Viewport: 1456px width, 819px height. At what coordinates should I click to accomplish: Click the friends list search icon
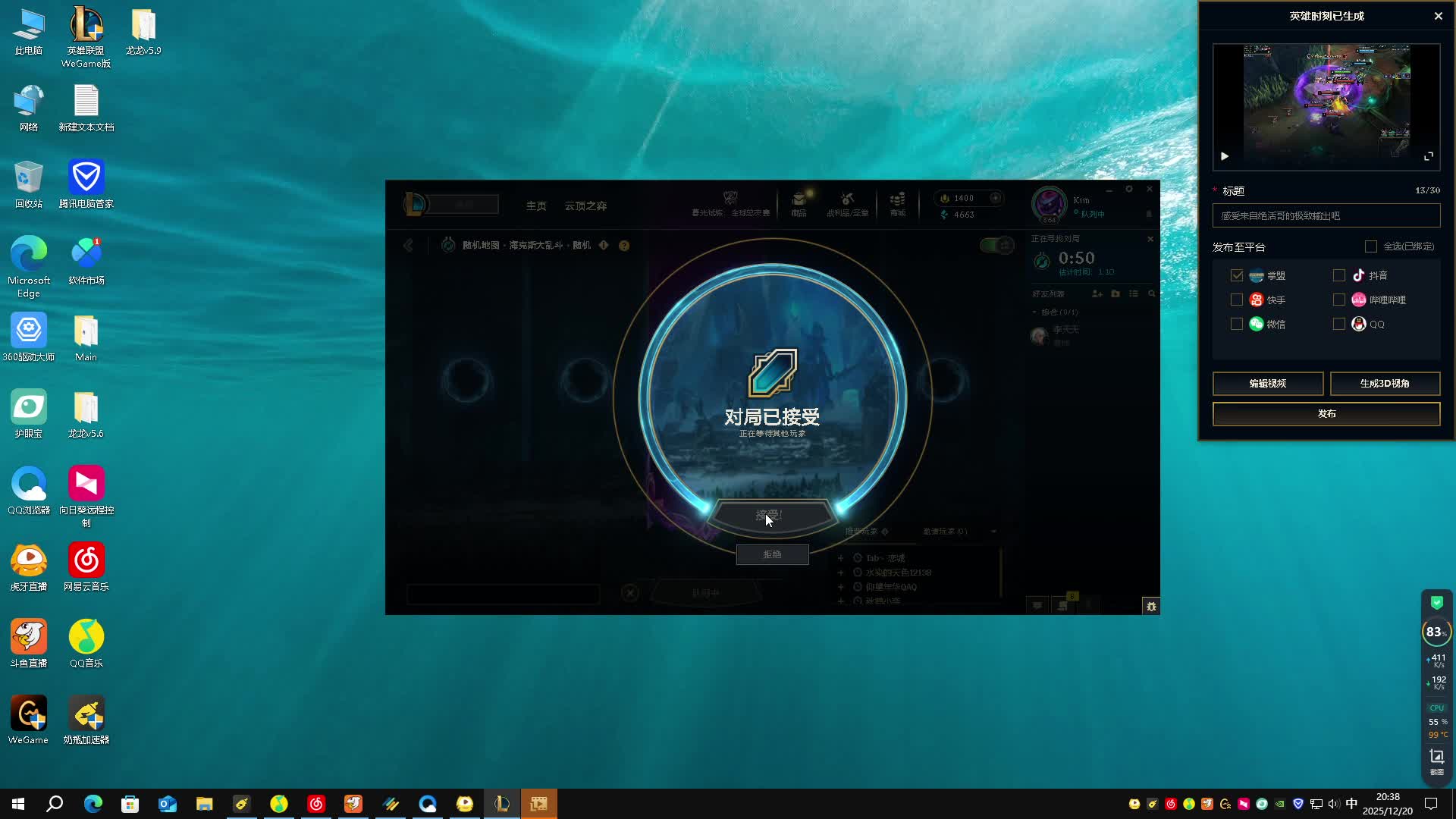pyautogui.click(x=1151, y=293)
